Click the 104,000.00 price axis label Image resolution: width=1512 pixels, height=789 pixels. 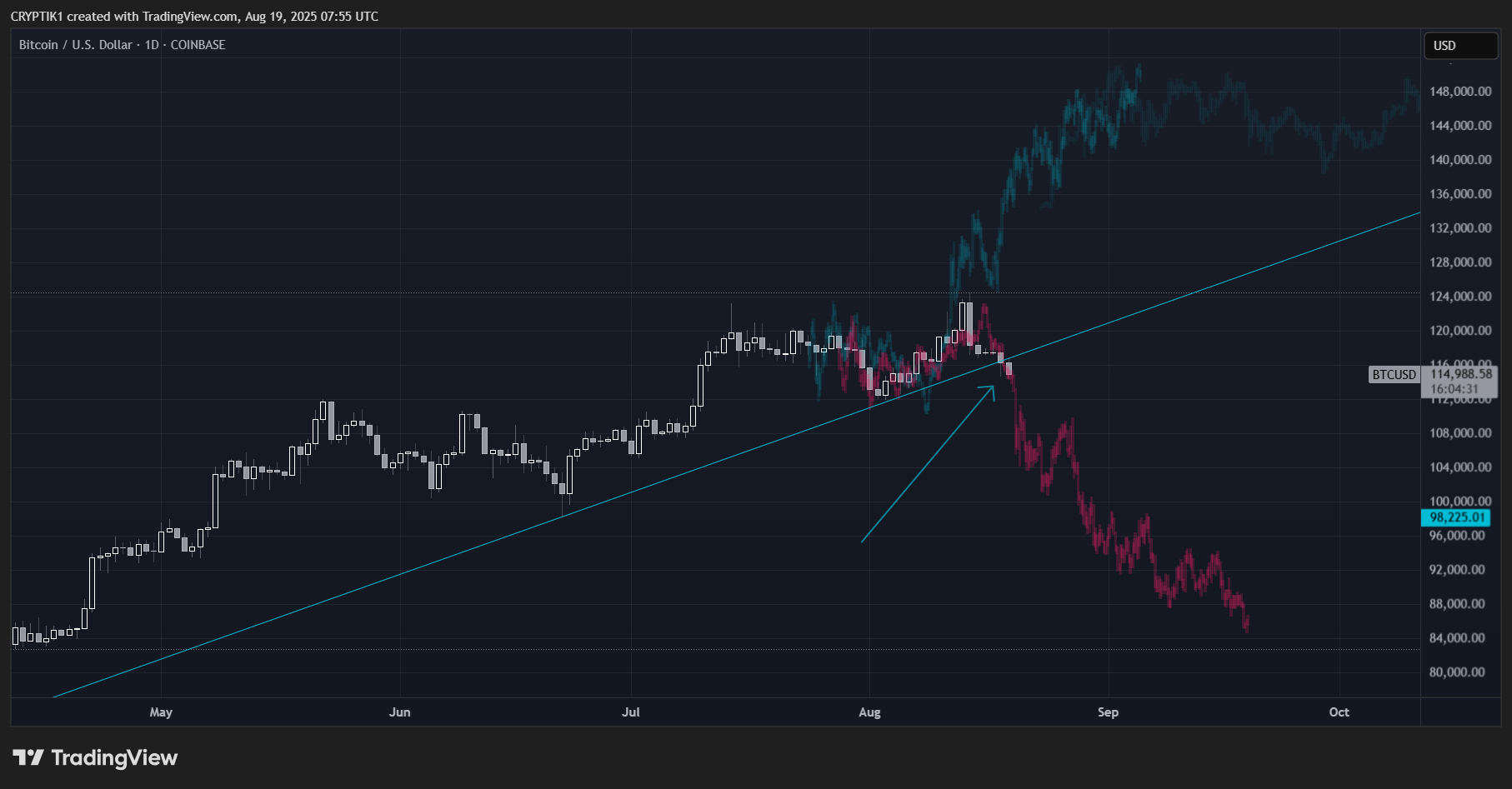pos(1460,467)
